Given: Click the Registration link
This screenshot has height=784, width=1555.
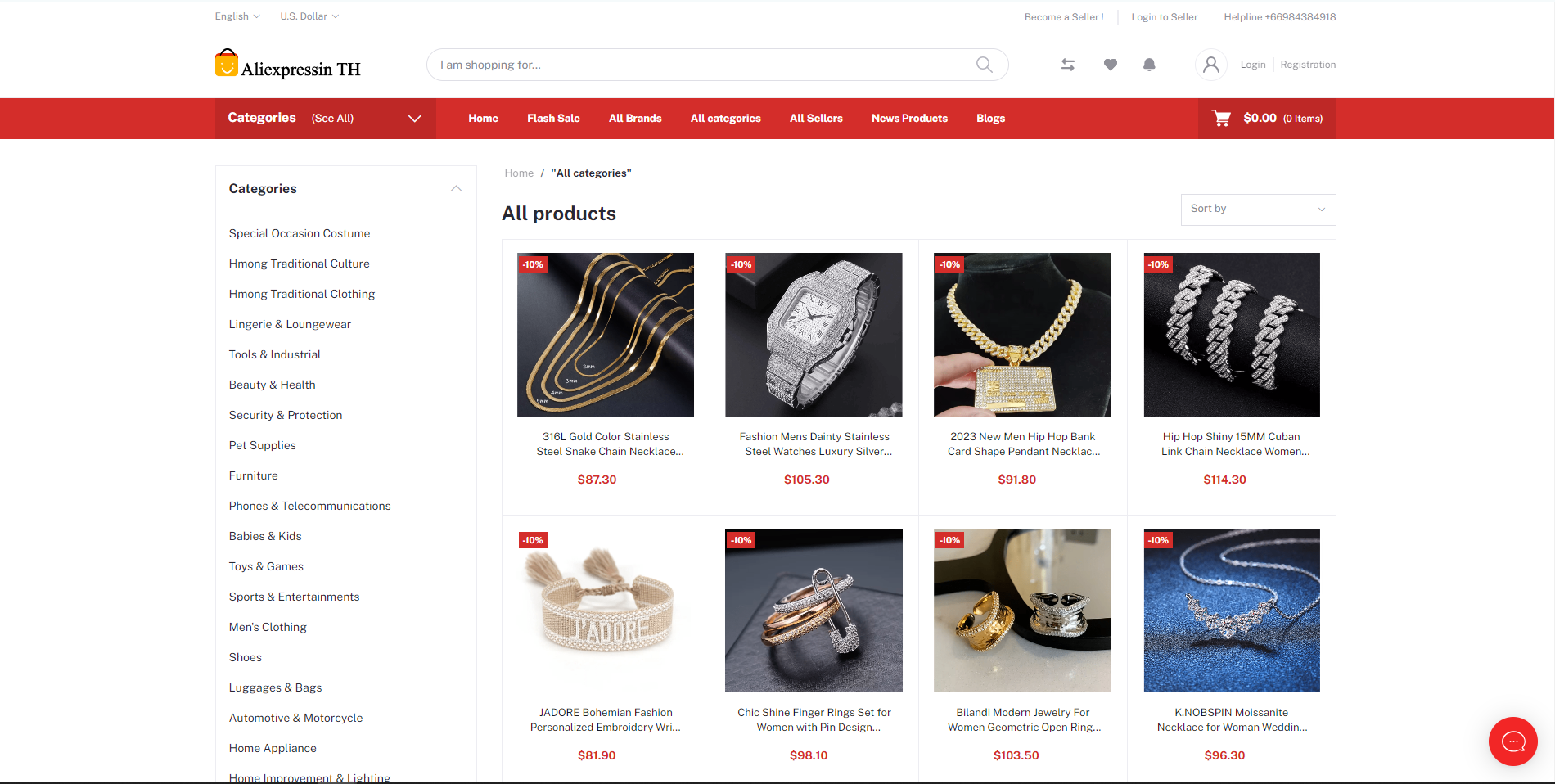Looking at the screenshot, I should 1308,65.
